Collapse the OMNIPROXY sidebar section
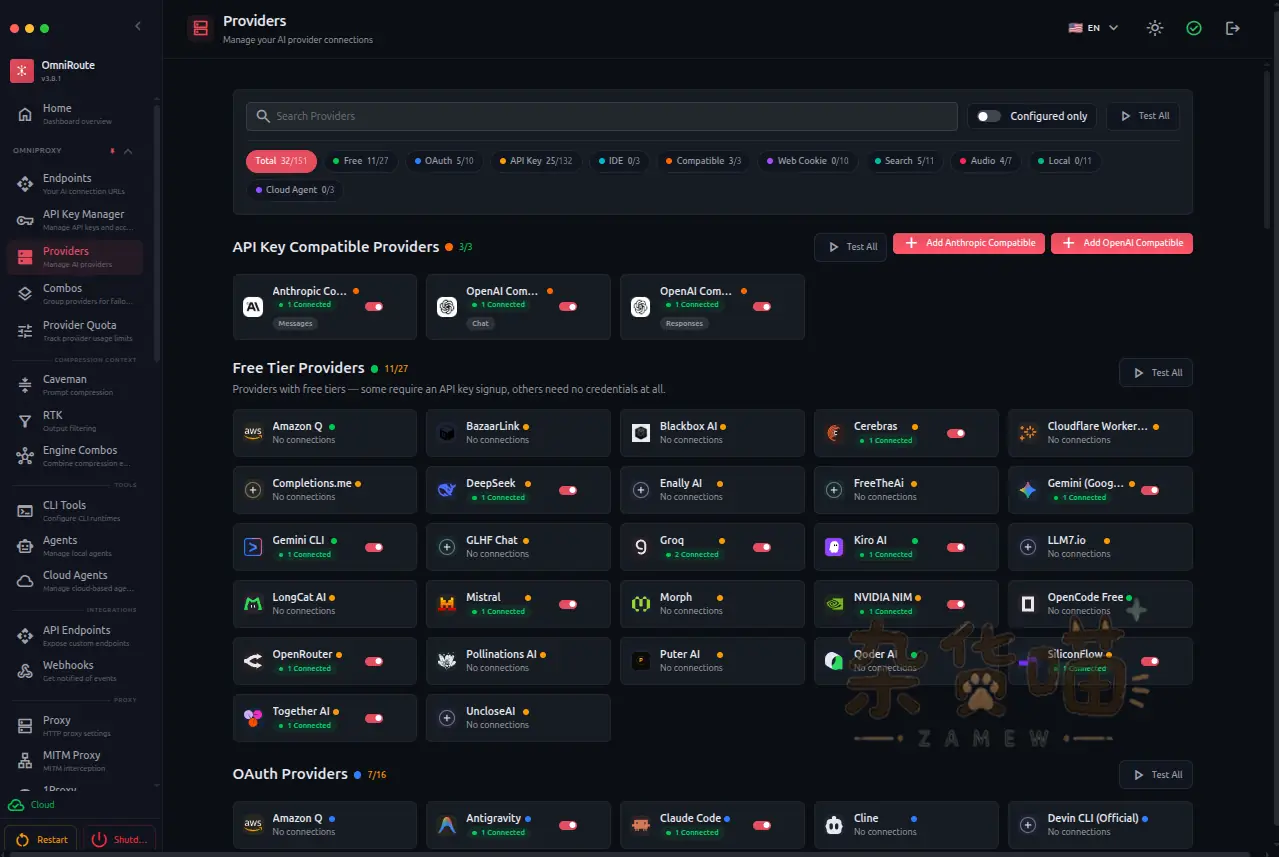Image resolution: width=1279 pixels, height=857 pixels. [128, 151]
